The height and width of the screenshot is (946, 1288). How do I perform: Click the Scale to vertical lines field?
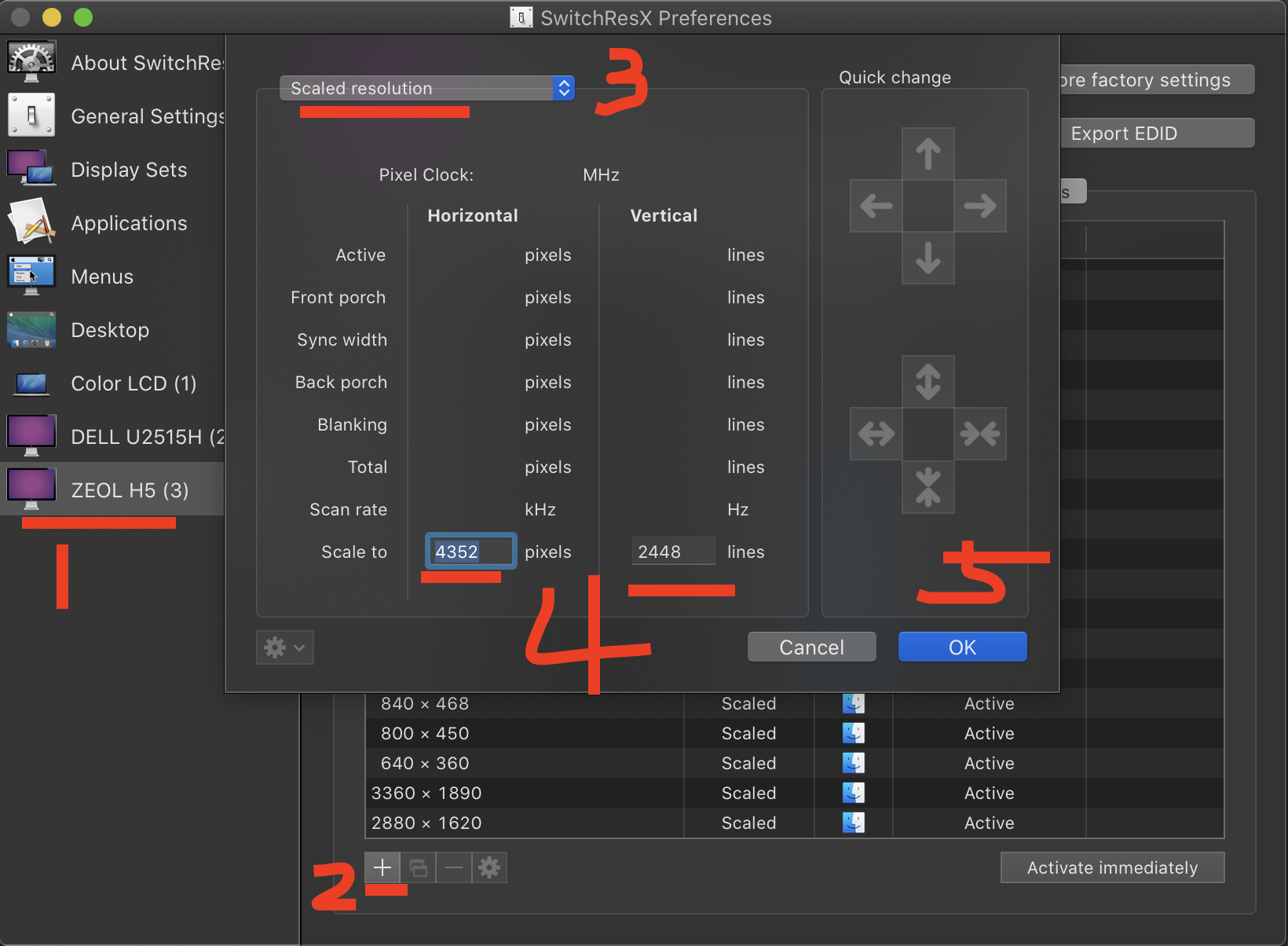pos(673,552)
